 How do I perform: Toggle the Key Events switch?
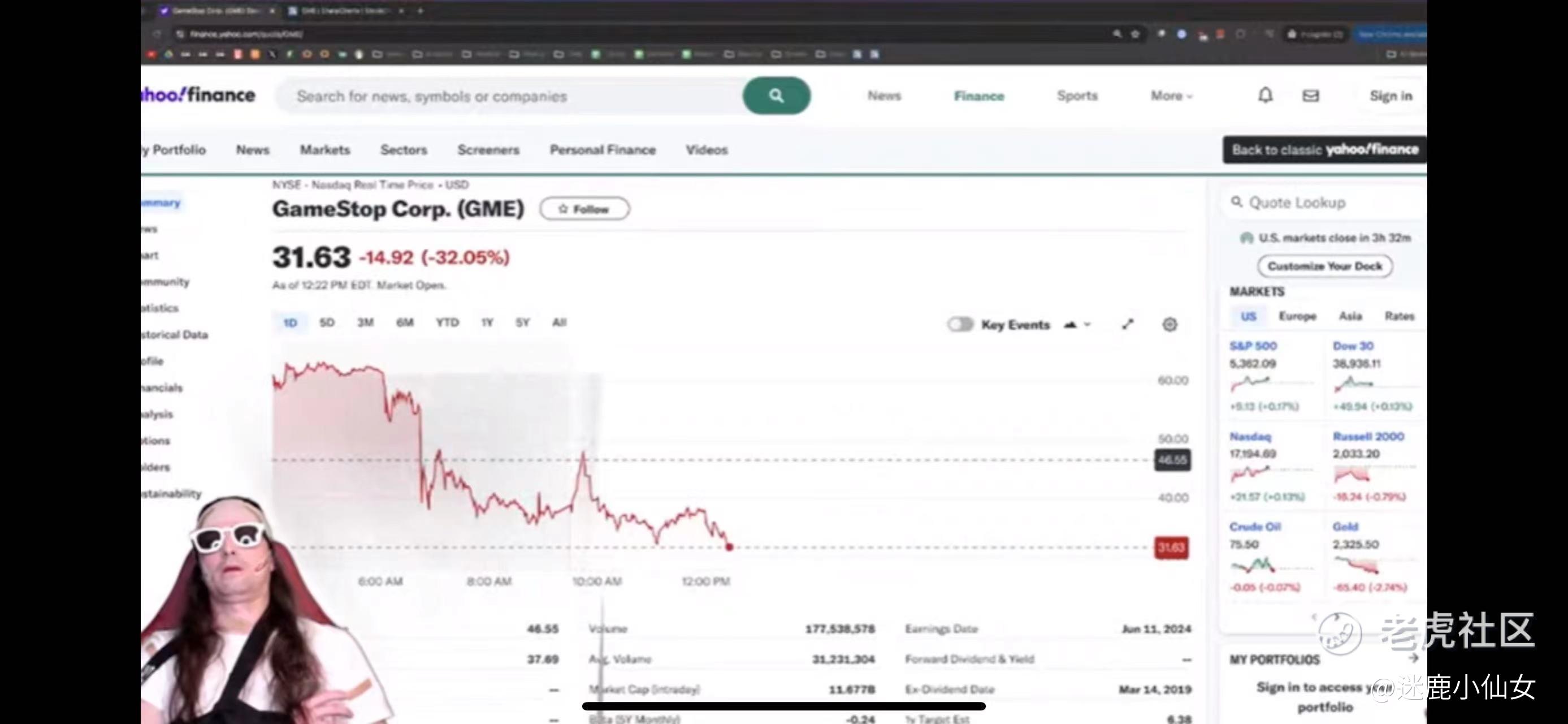click(960, 325)
